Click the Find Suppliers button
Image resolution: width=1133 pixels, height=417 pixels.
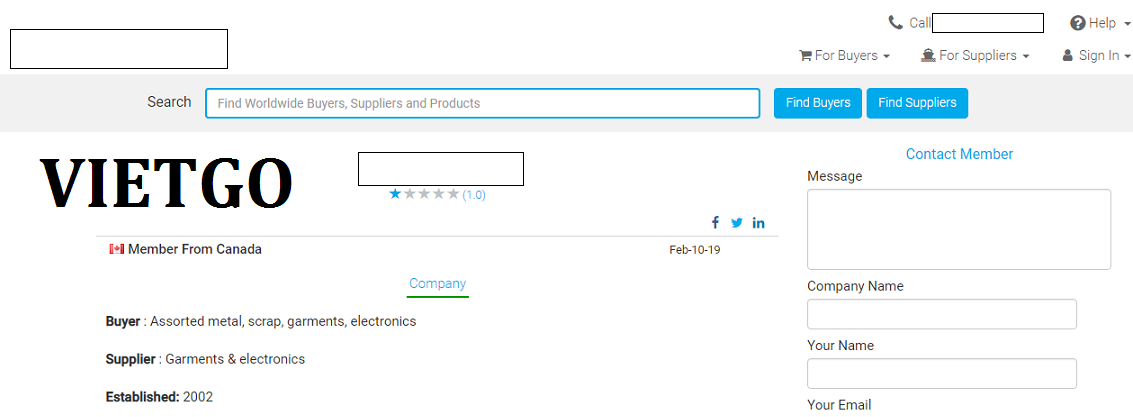[x=917, y=103]
